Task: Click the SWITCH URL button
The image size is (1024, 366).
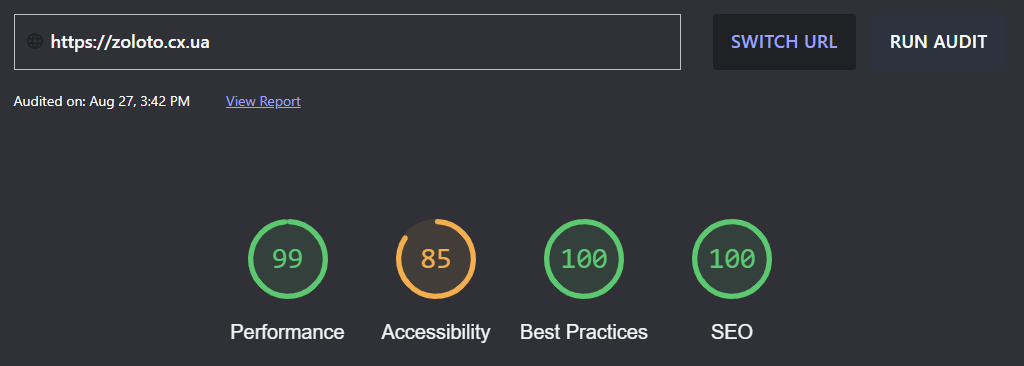Action: click(x=784, y=42)
